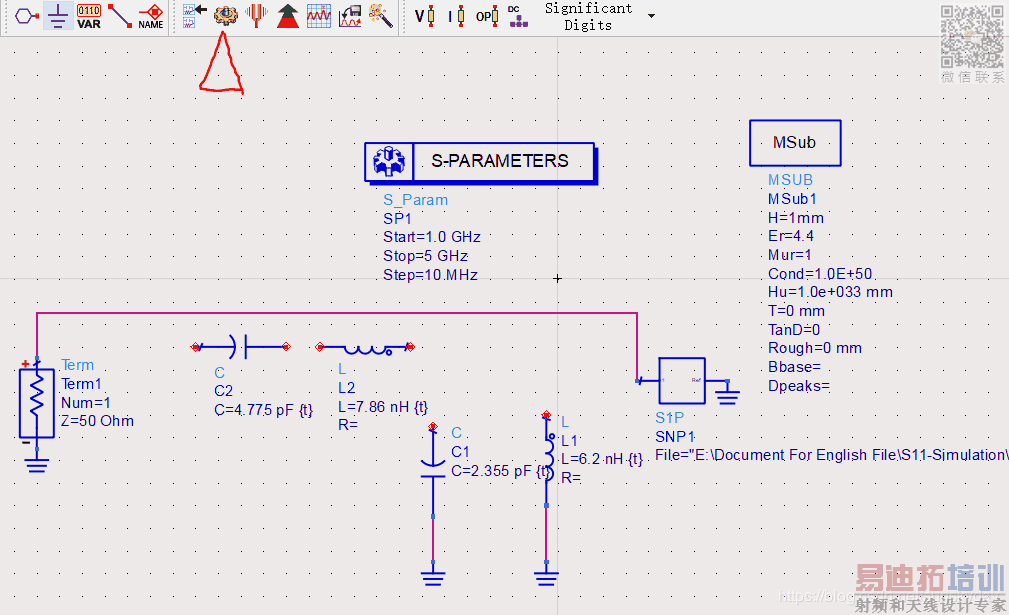
Task: Click the Hu=1.0e+033 mm substrate parameter
Action: tap(830, 292)
